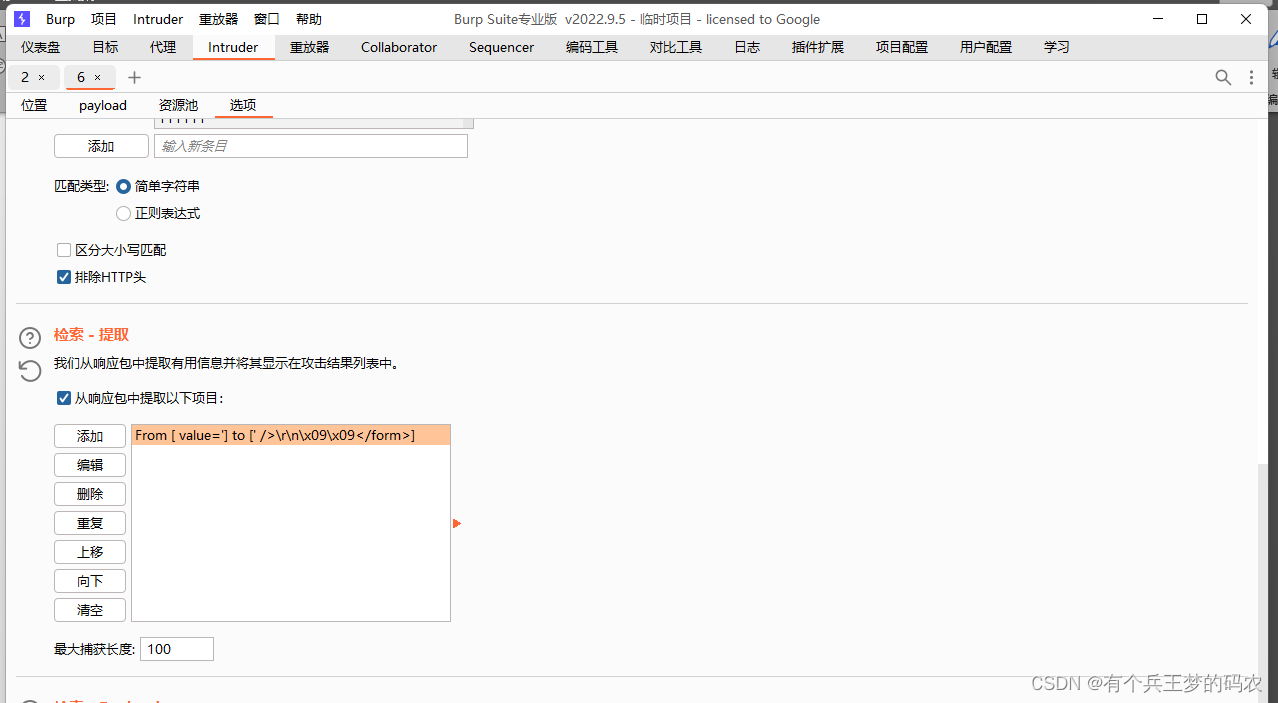Screen dimensions: 1278x703
Task: Switch to the Sequencer tab
Action: [x=500, y=47]
